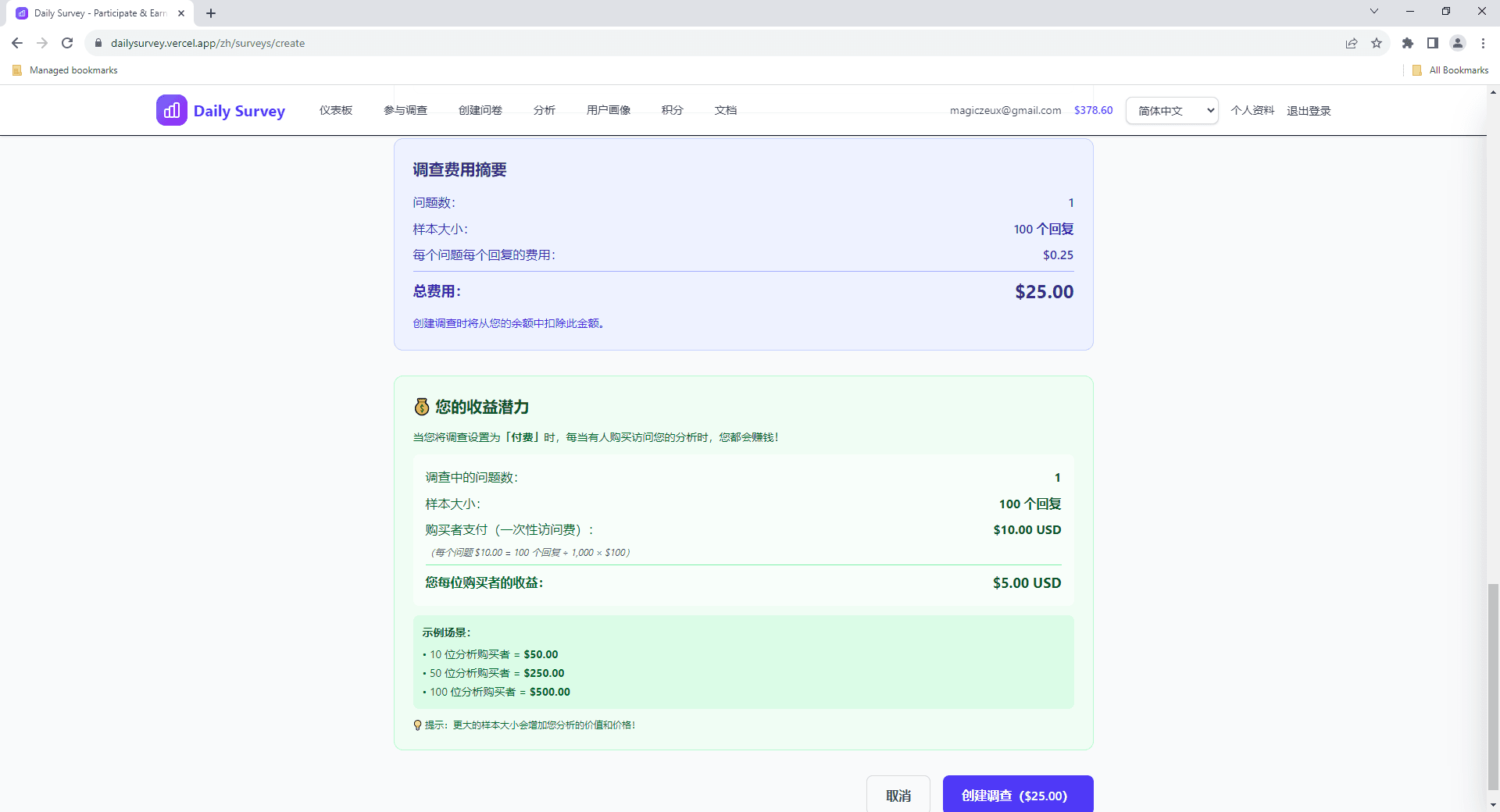Switch to the 分析 menu item

pos(545,110)
